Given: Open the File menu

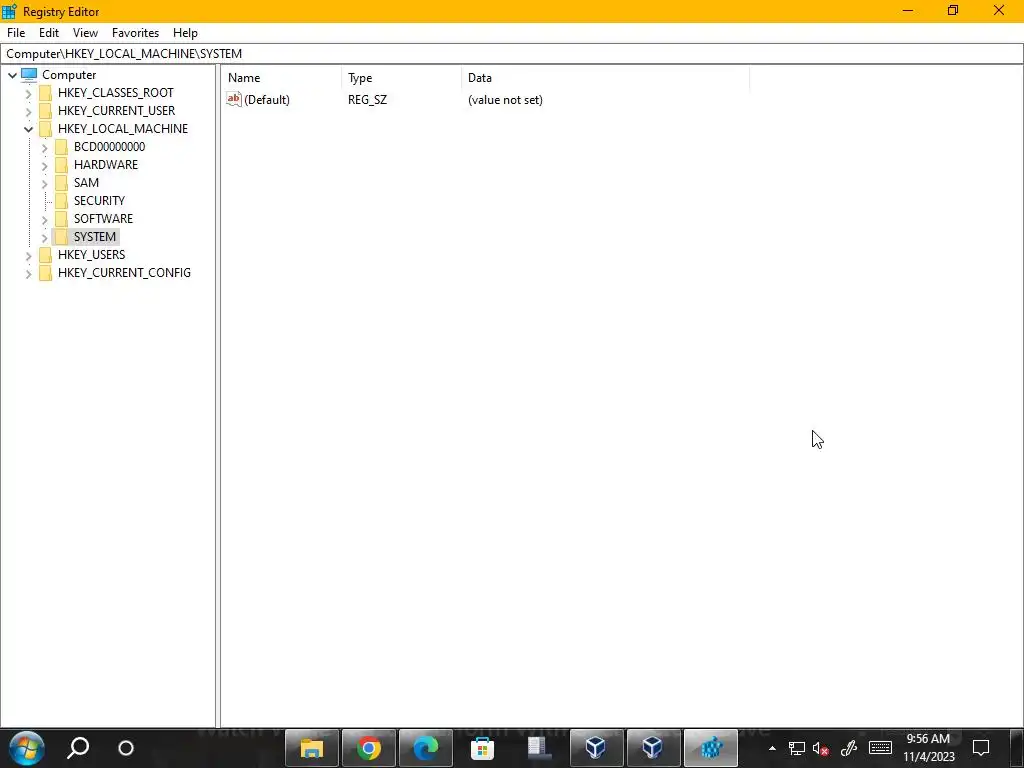Looking at the screenshot, I should tap(16, 33).
